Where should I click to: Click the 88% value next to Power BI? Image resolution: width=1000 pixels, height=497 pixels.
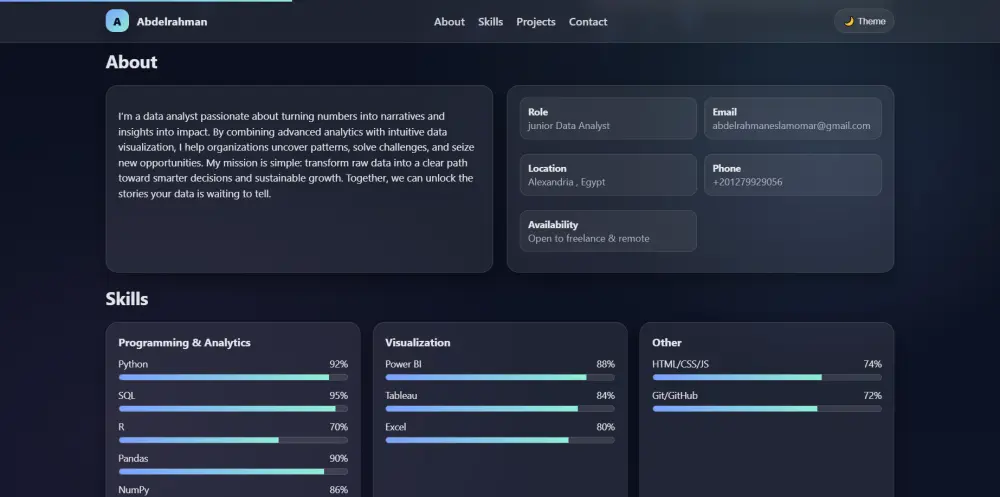click(605, 364)
